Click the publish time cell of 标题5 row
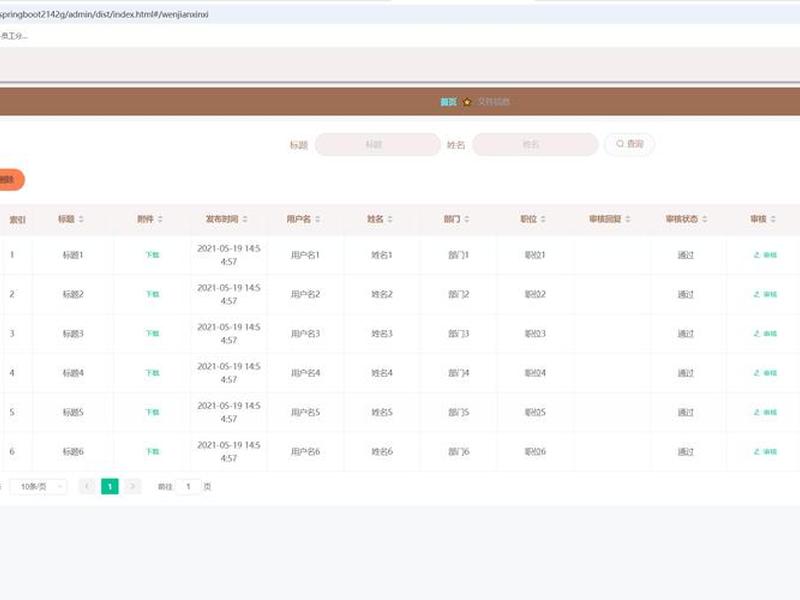This screenshot has height=600, width=800. [229, 412]
